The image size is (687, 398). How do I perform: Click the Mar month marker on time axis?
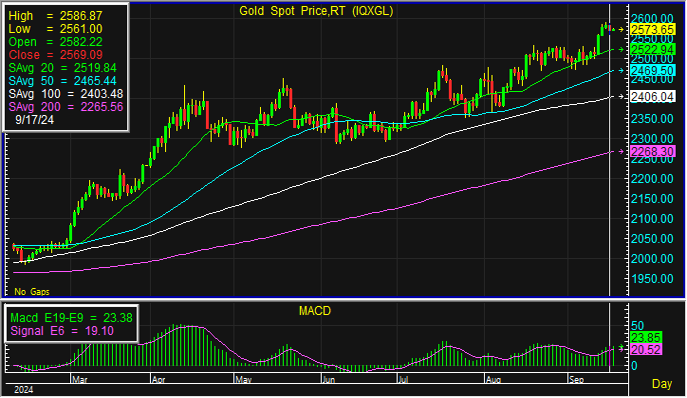(79, 380)
